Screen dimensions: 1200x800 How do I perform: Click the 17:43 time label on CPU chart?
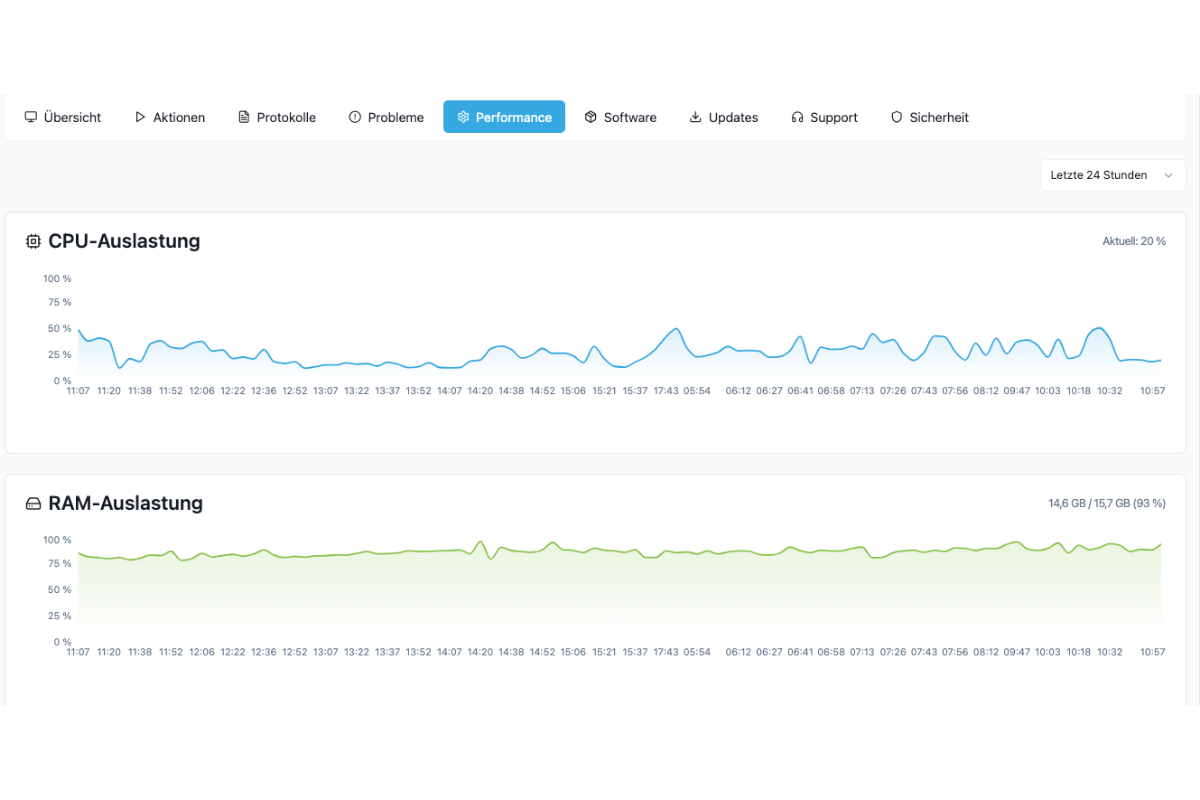pos(666,391)
